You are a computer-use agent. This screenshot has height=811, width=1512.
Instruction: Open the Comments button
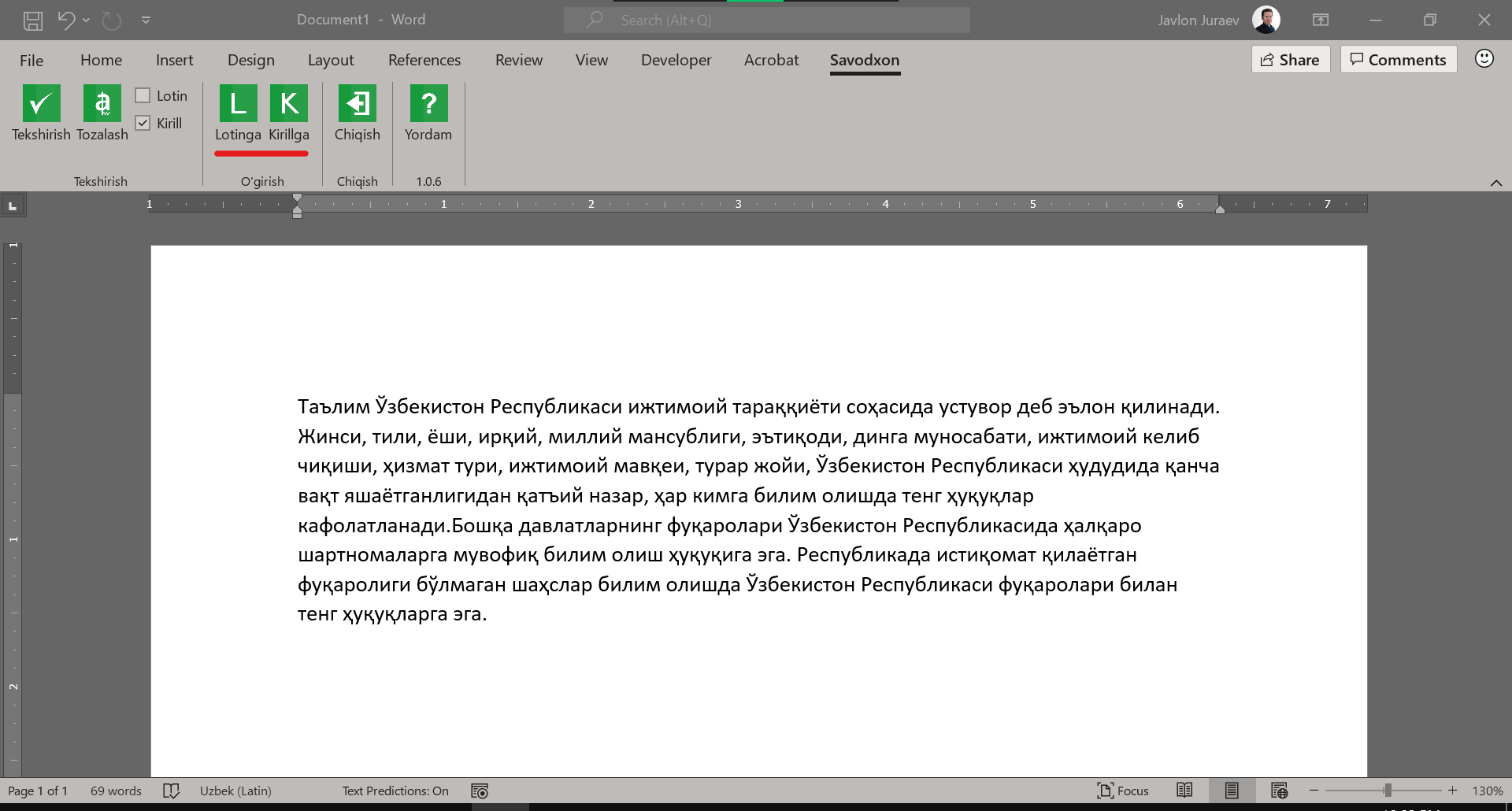point(1398,60)
